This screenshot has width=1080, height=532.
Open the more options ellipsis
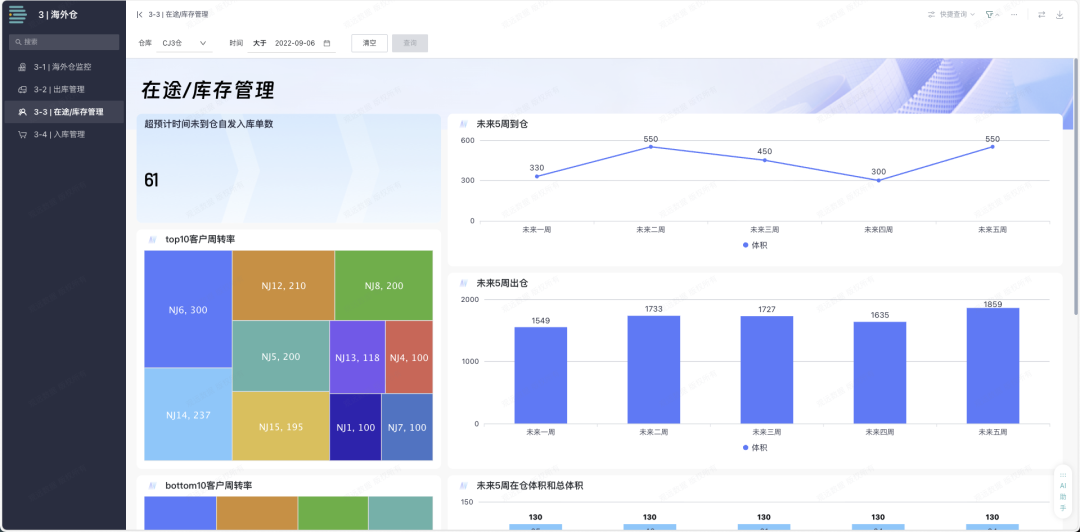point(1014,14)
